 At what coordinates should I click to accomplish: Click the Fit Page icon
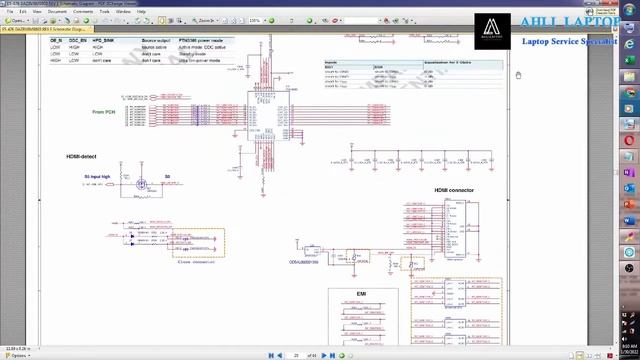click(233, 21)
